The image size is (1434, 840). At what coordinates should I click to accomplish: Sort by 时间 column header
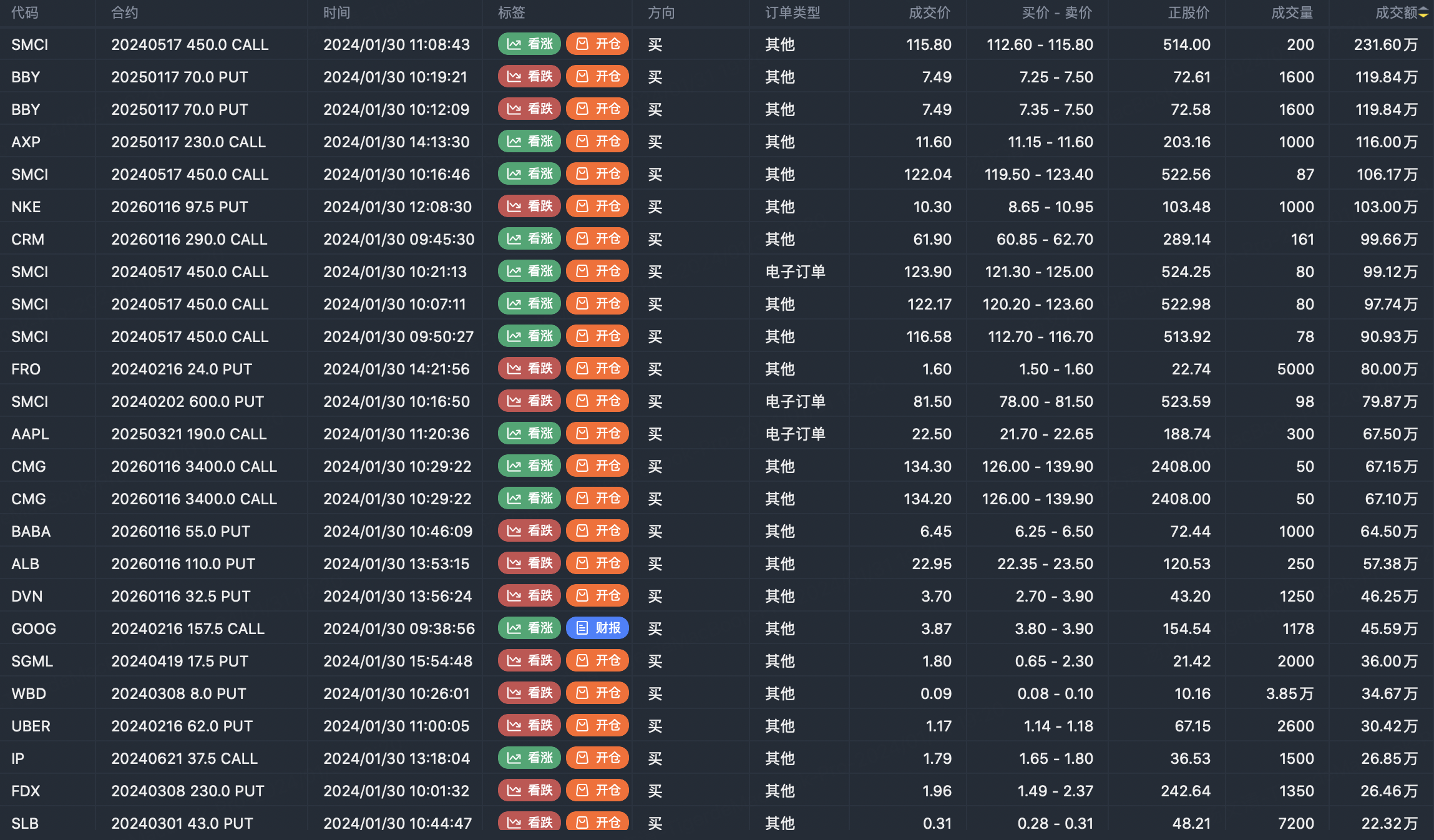point(337,13)
